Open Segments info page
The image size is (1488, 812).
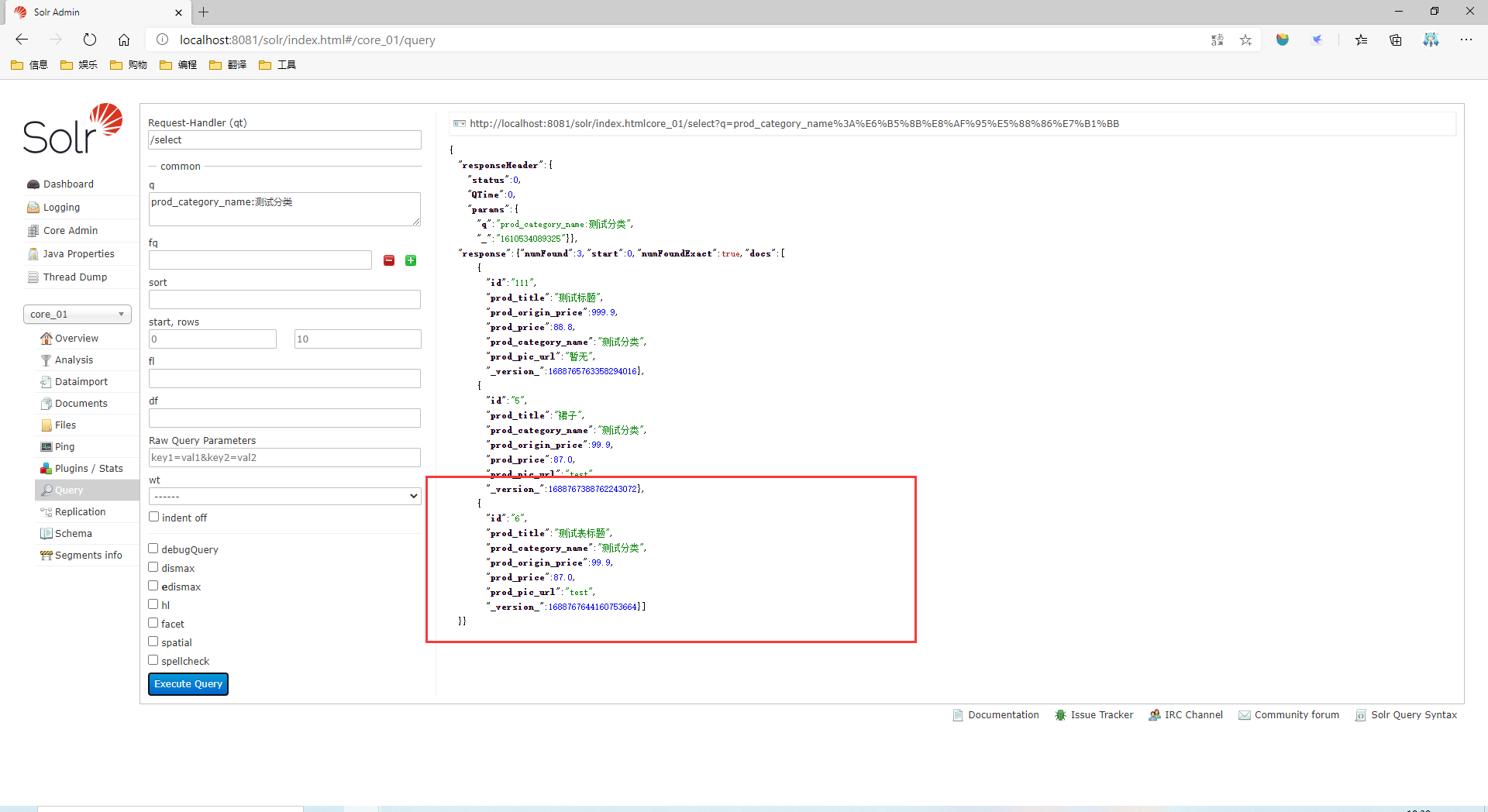click(88, 556)
